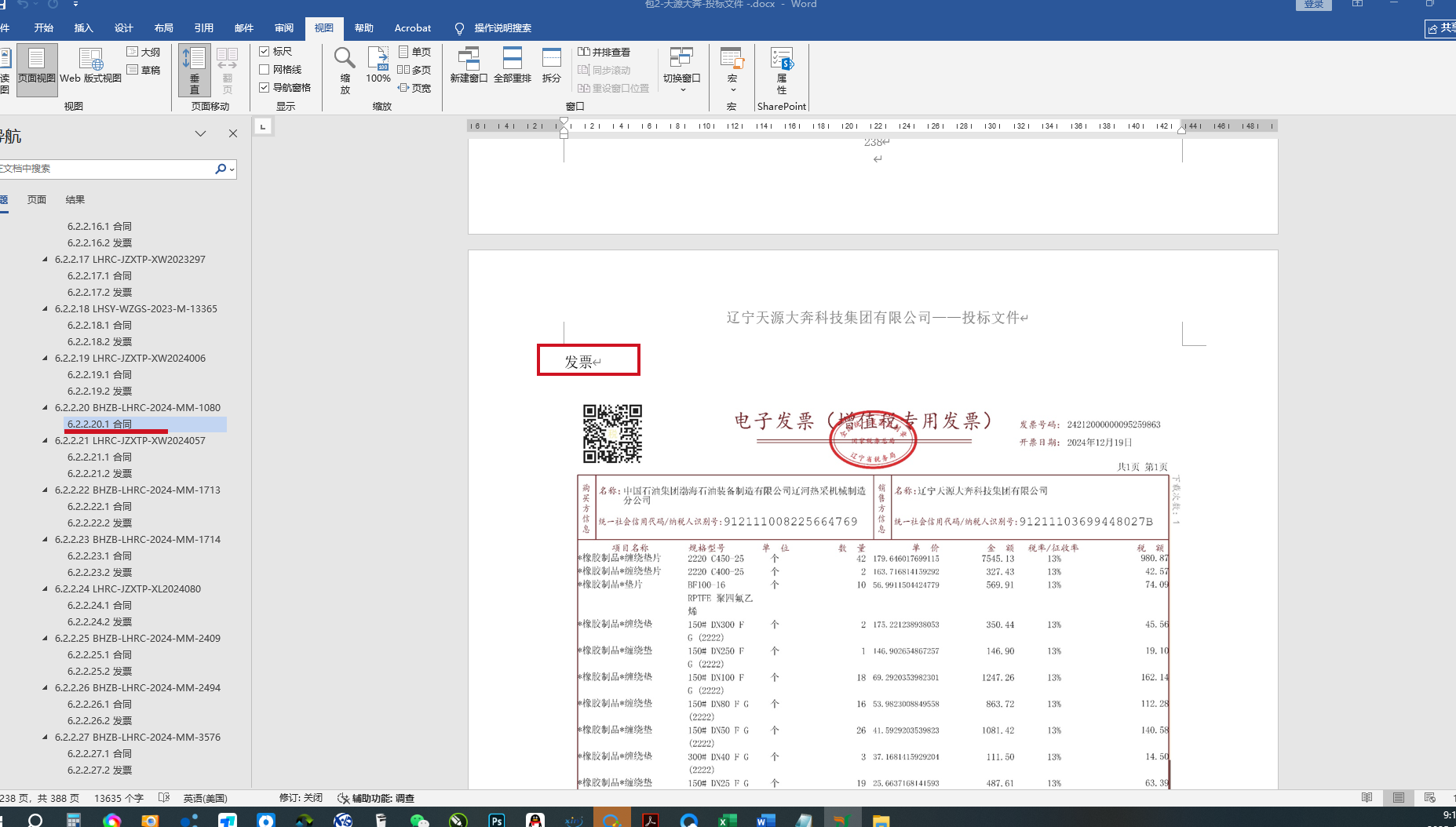
Task: Select 翻页 side-to-side page movement
Action: point(228,70)
